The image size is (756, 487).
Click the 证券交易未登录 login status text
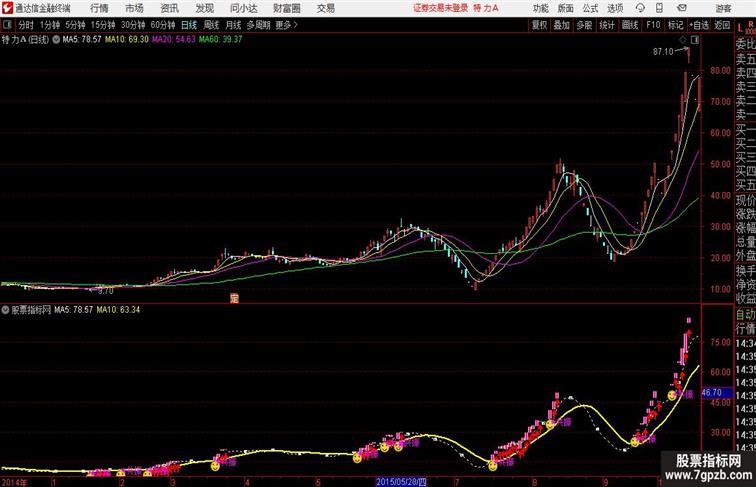pos(441,8)
